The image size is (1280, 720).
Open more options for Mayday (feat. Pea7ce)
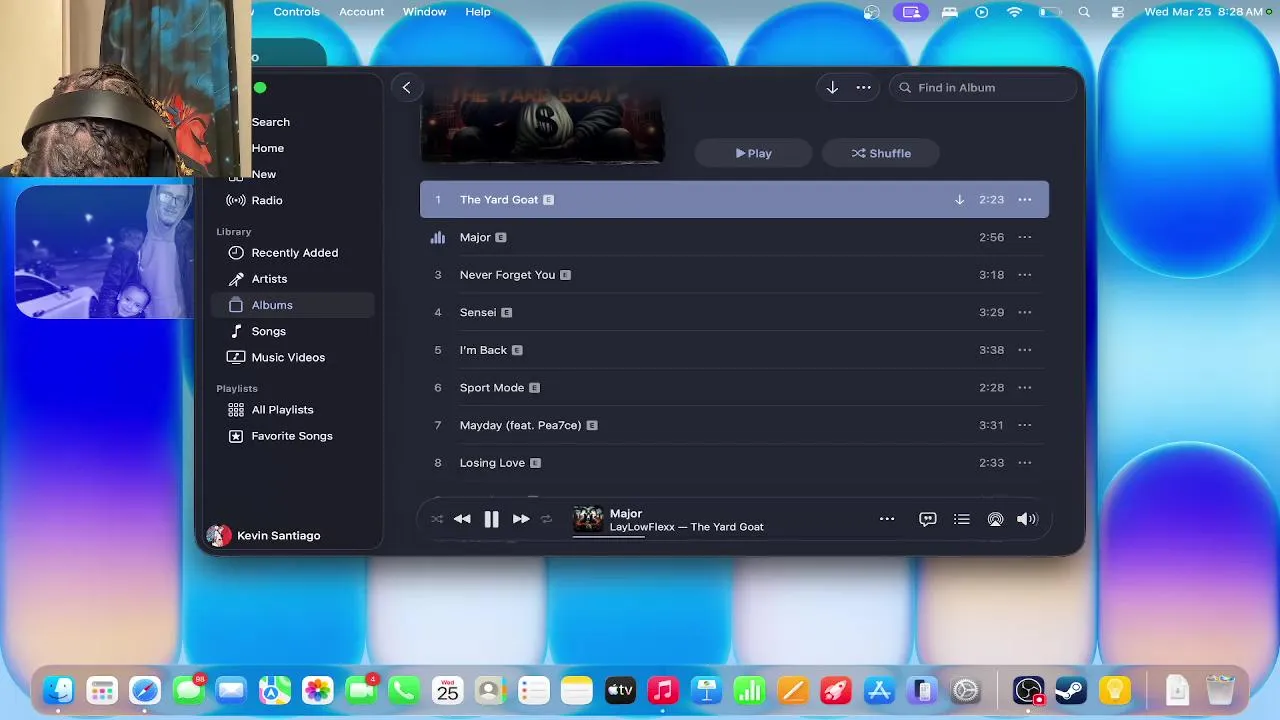tap(1025, 425)
